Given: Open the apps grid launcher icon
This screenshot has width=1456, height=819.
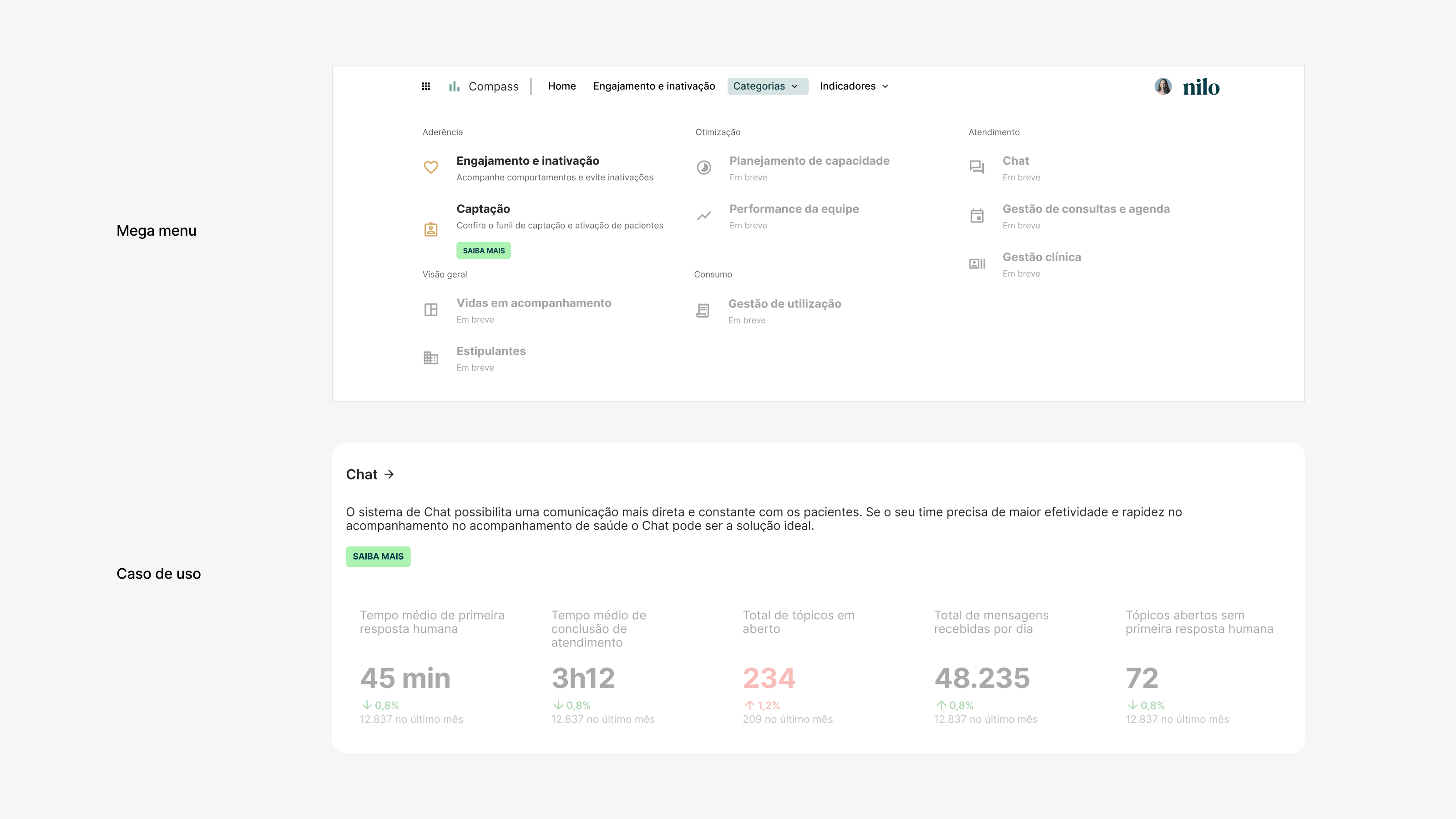Looking at the screenshot, I should 426,86.
